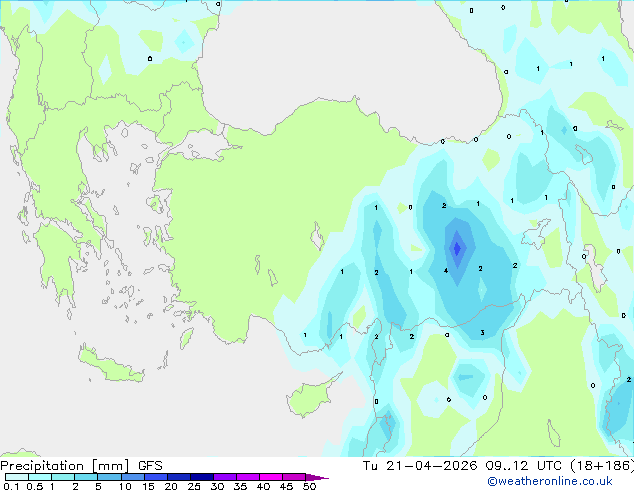Screen dimensions: 634x490
Task: Click the '15' label under the legend
Action: (148, 486)
